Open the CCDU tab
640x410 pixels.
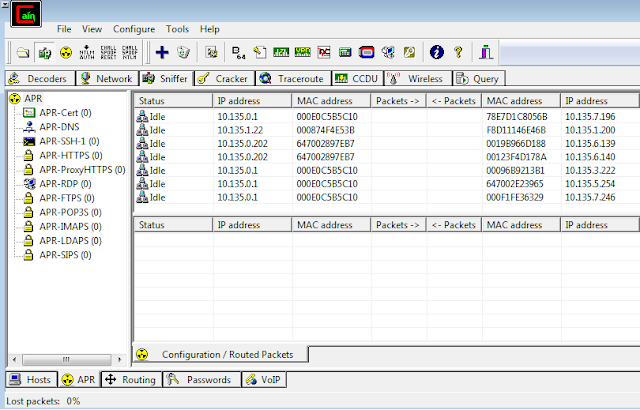(x=358, y=78)
